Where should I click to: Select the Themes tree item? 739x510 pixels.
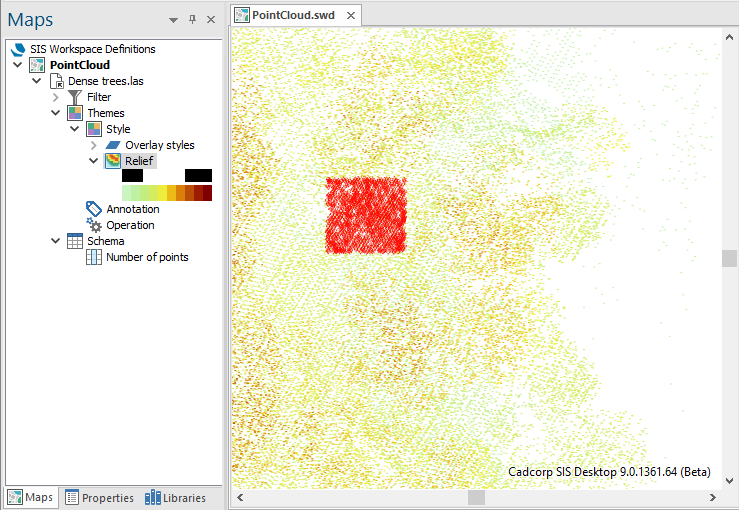(x=106, y=113)
